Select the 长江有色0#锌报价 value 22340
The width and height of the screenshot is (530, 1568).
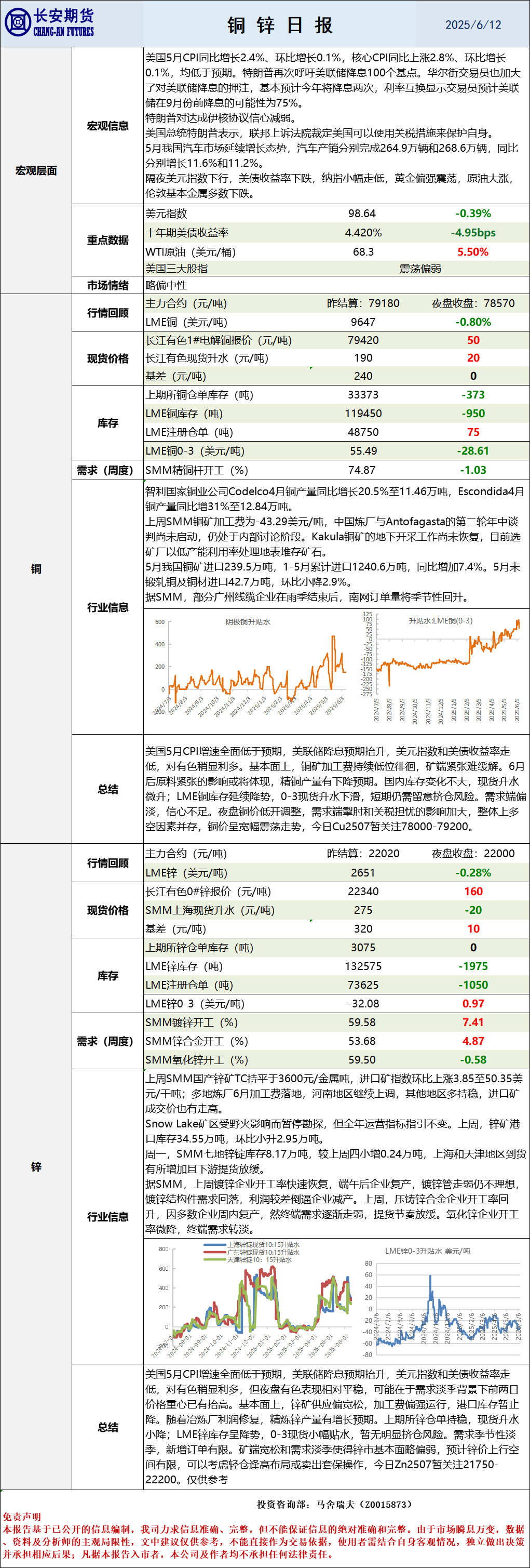coord(363,892)
